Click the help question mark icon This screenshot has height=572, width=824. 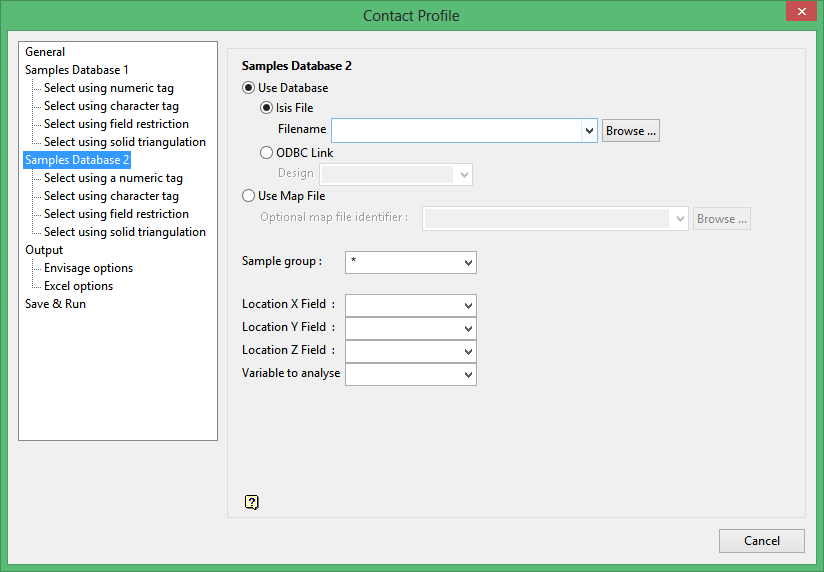point(252,502)
